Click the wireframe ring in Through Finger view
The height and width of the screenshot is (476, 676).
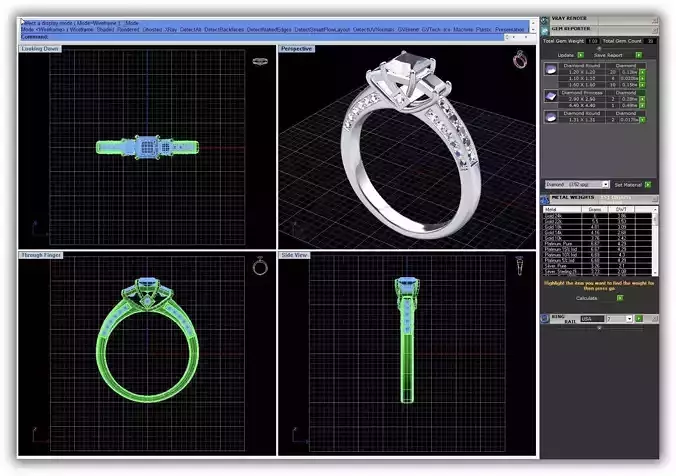click(147, 340)
